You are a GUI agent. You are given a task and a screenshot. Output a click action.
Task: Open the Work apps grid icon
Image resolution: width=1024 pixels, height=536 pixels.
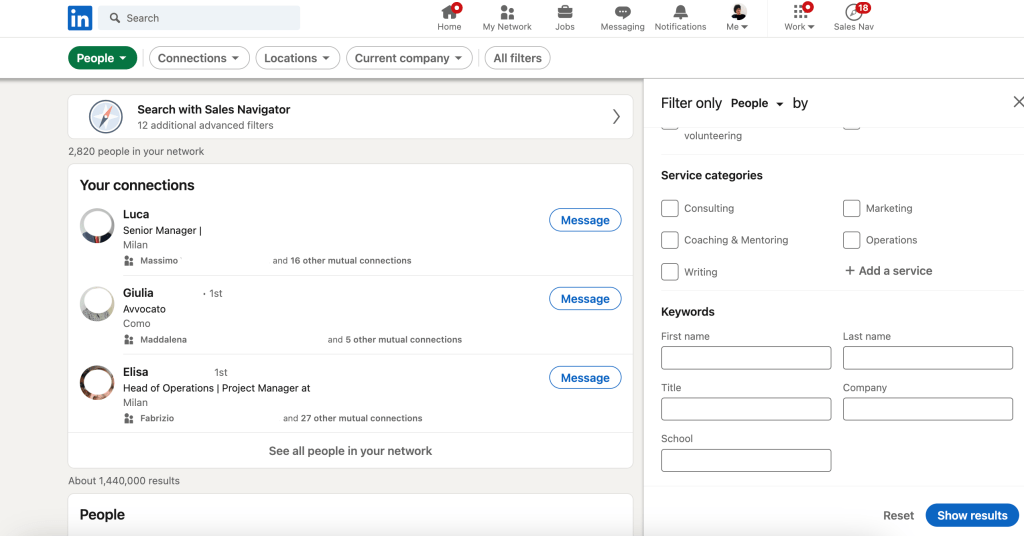click(x=799, y=13)
